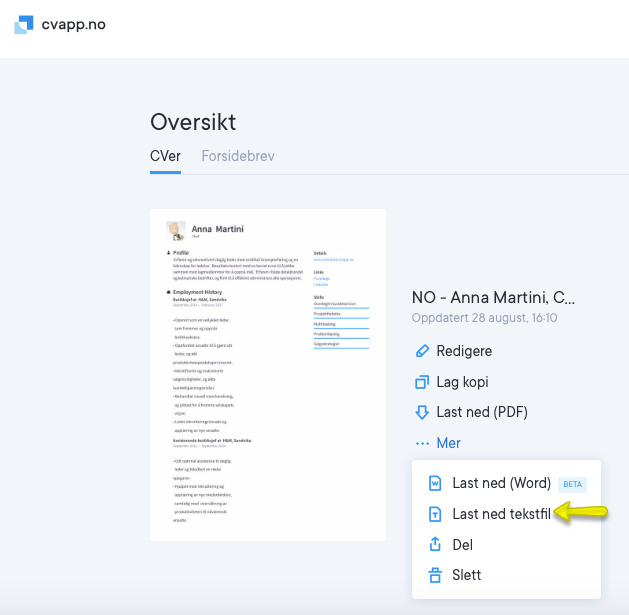Pick the Del option label

click(x=462, y=545)
